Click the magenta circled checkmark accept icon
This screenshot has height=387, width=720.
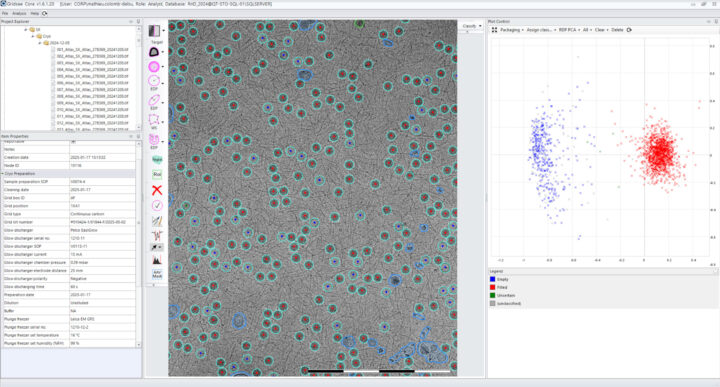click(157, 205)
